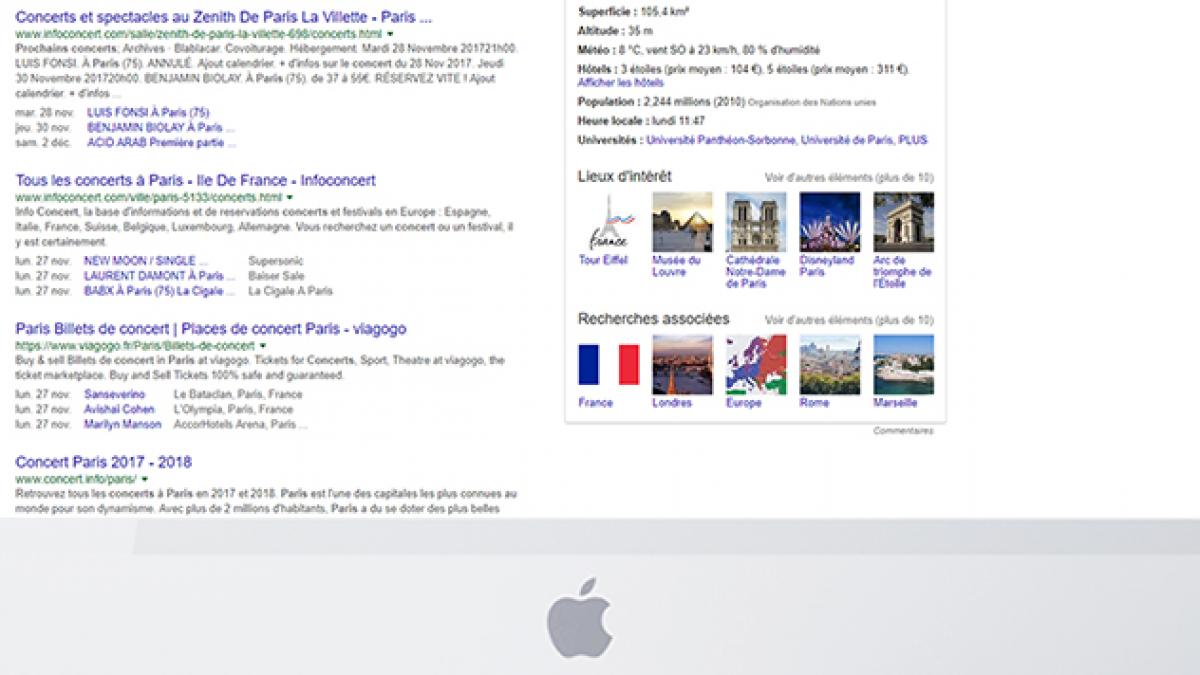This screenshot has width=1200, height=675.
Task: Open the Université Panthéon-Sorbonne link
Action: point(720,140)
